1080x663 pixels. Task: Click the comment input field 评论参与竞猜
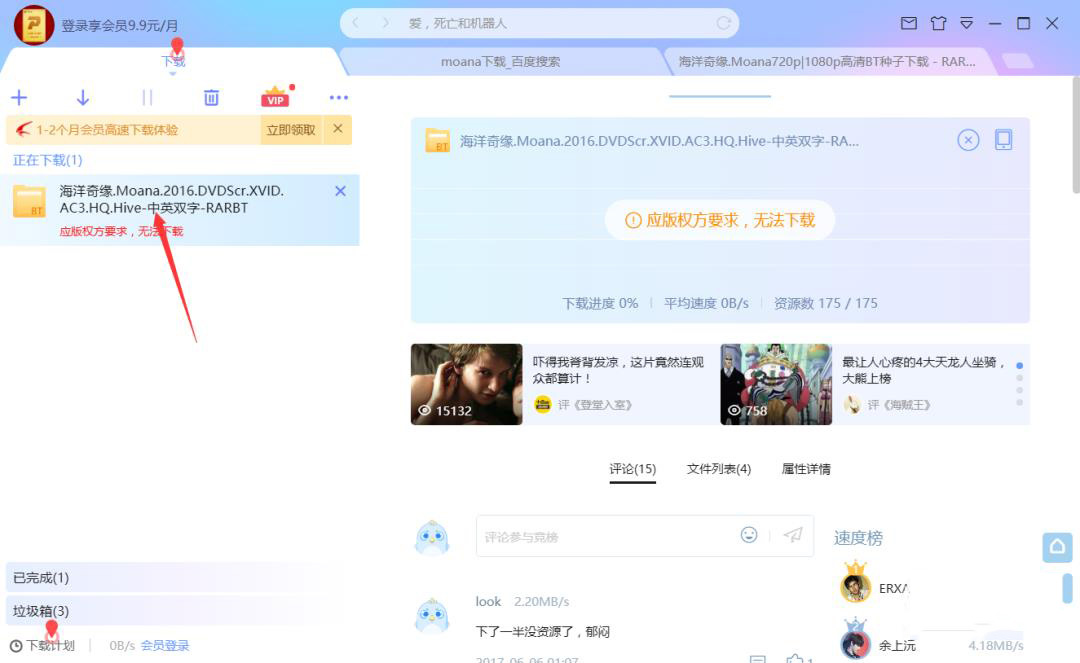(x=600, y=536)
